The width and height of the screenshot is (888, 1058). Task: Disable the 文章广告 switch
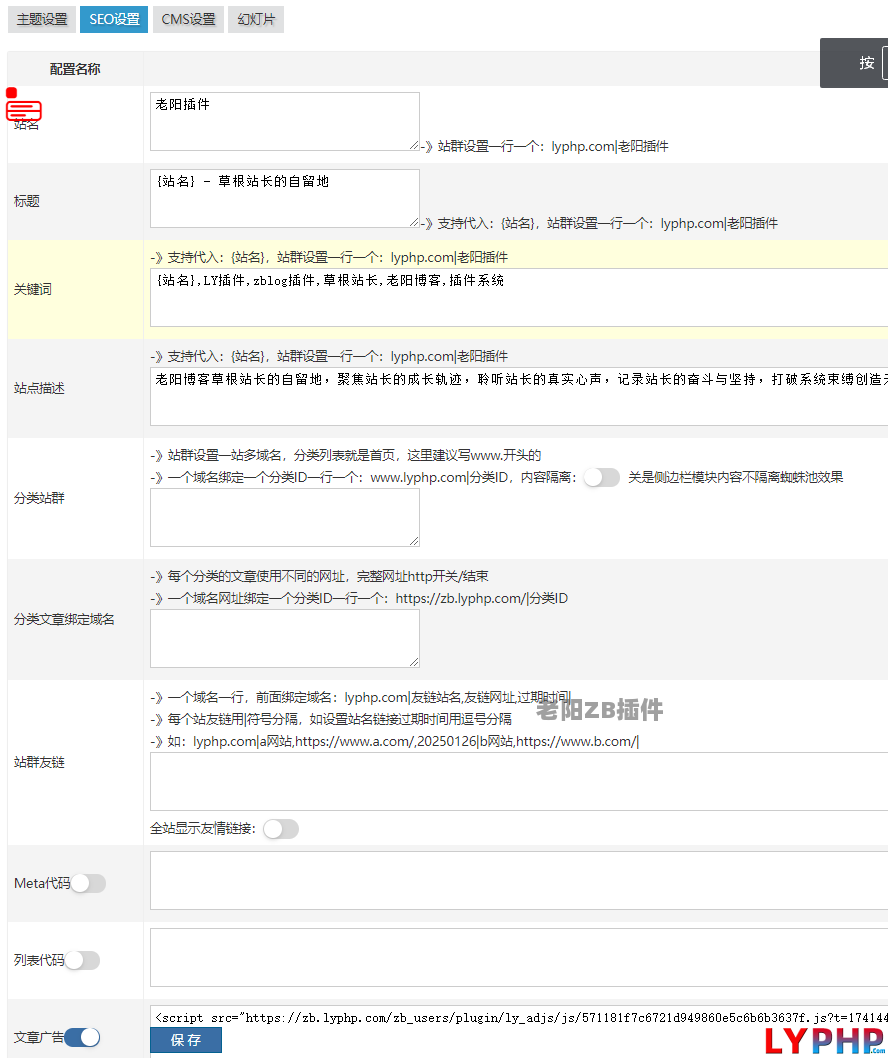[82, 1037]
